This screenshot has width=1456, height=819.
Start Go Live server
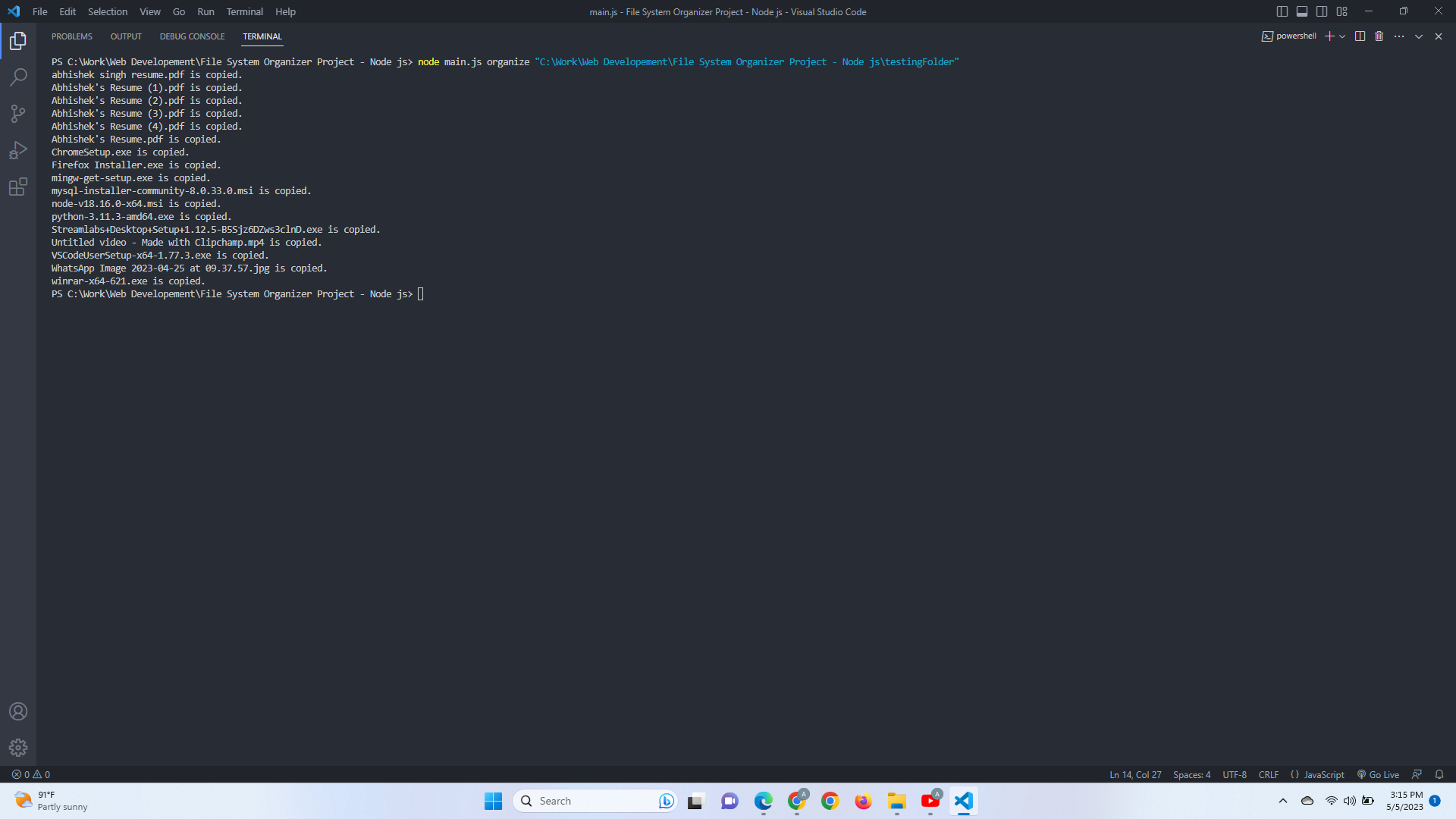1378,774
